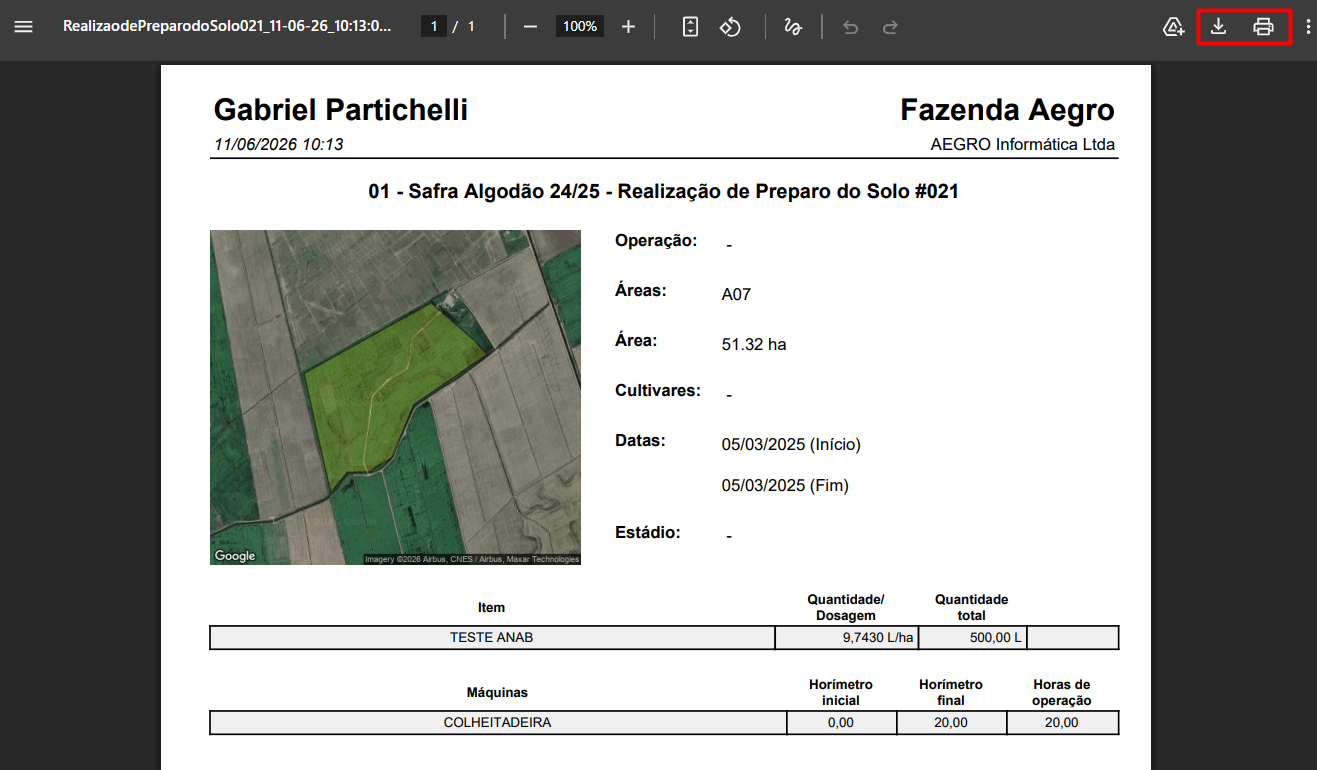This screenshot has width=1317, height=770.
Task: Select the COLHEITADEIRA machine row
Action: click(664, 723)
